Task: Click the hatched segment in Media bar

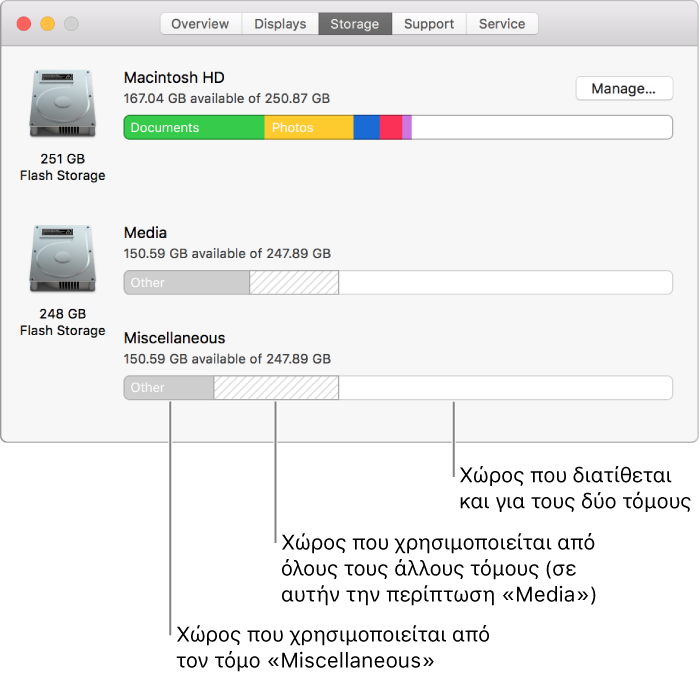Action: pos(294,283)
